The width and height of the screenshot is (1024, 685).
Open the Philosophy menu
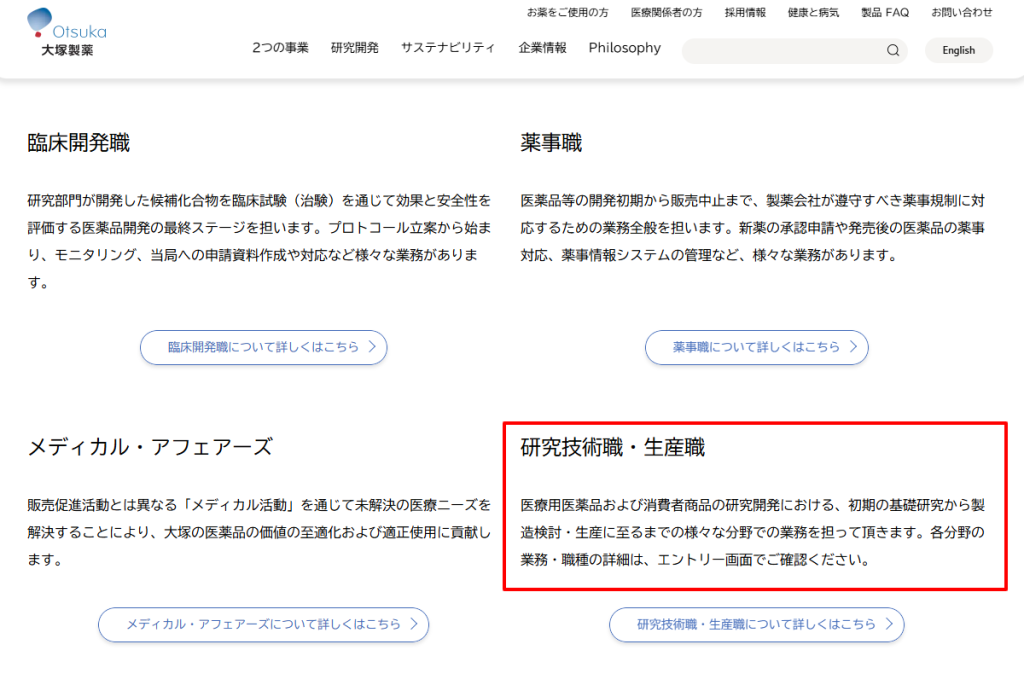pos(624,48)
